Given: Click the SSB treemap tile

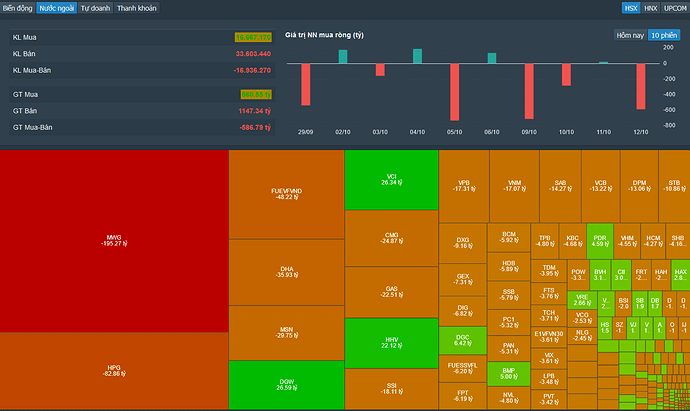Looking at the screenshot, I should (x=509, y=295).
